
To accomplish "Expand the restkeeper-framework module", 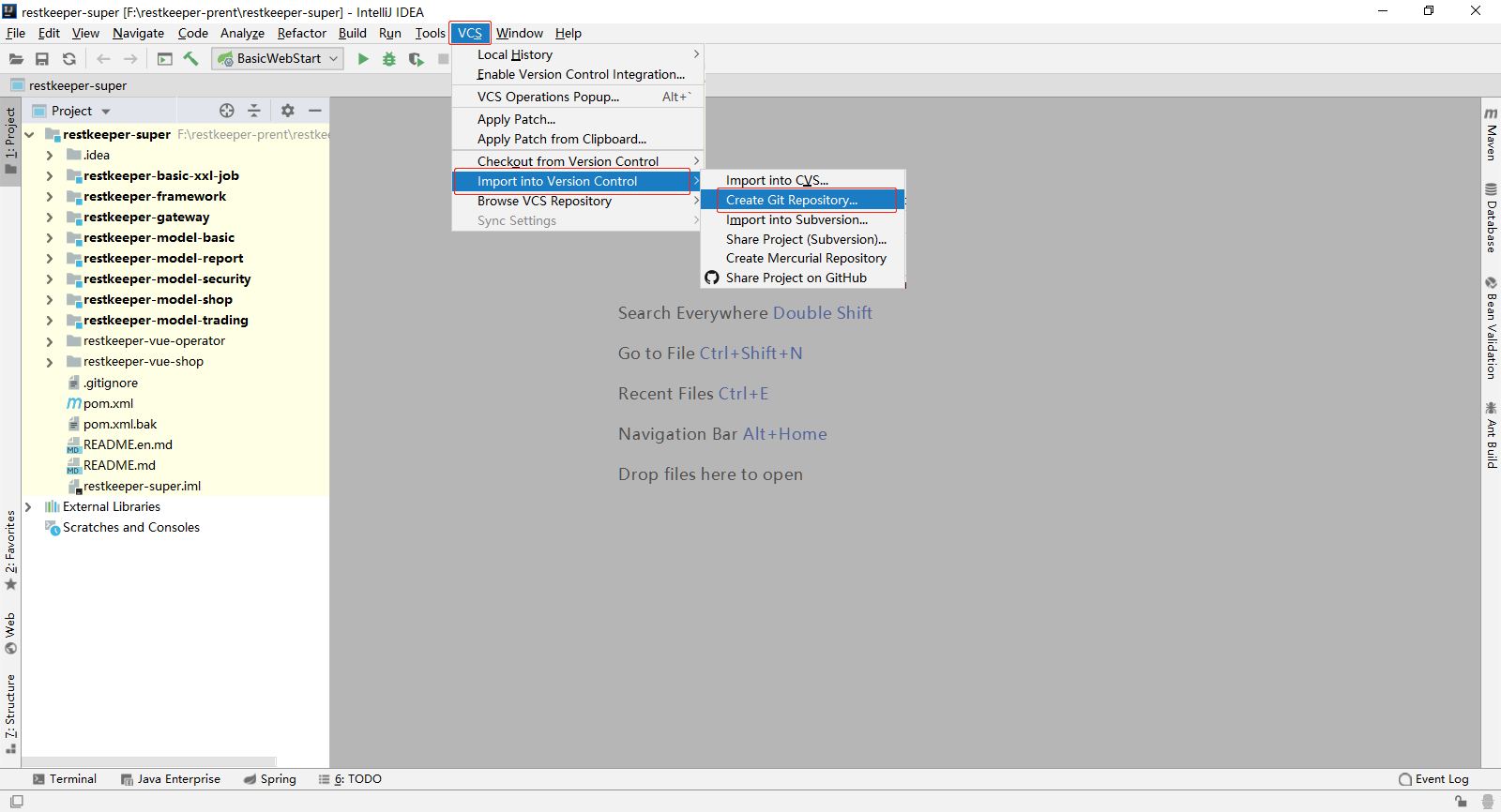I will click(50, 197).
